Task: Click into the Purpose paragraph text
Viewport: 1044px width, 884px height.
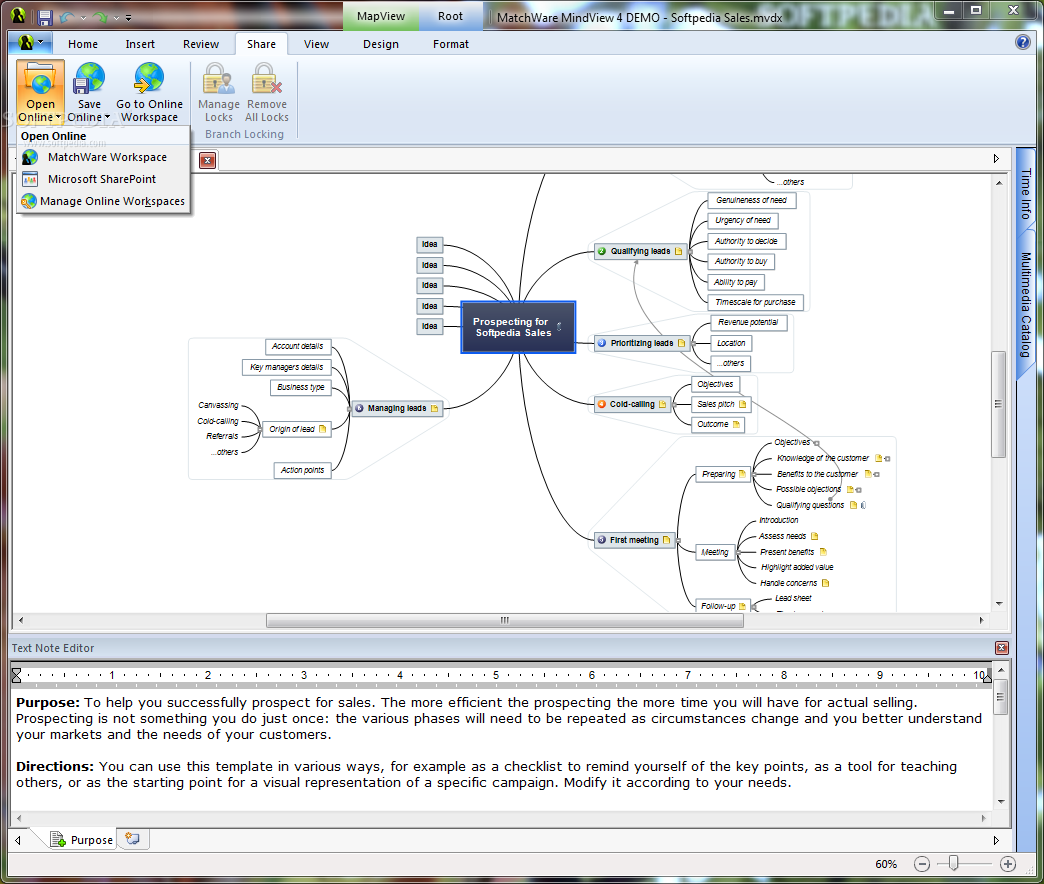Action: (499, 719)
